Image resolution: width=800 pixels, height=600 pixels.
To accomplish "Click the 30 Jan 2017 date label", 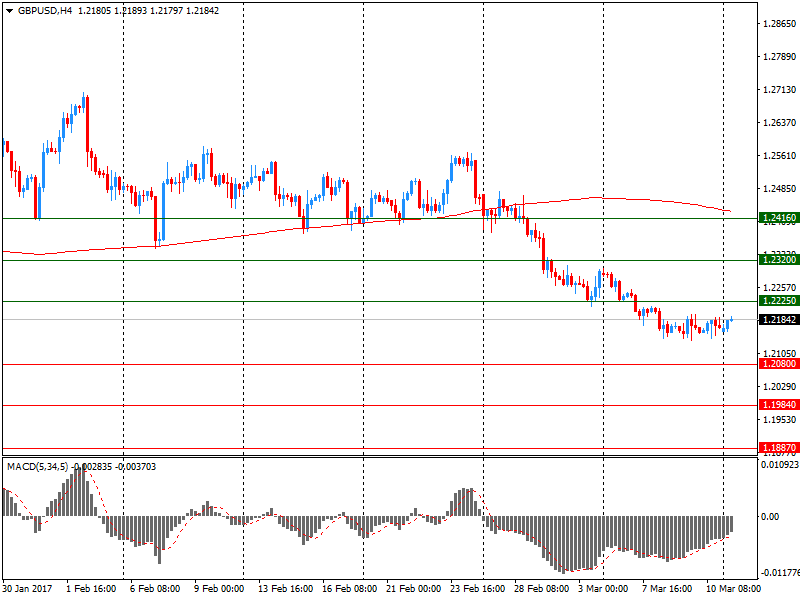I will (x=27, y=589).
